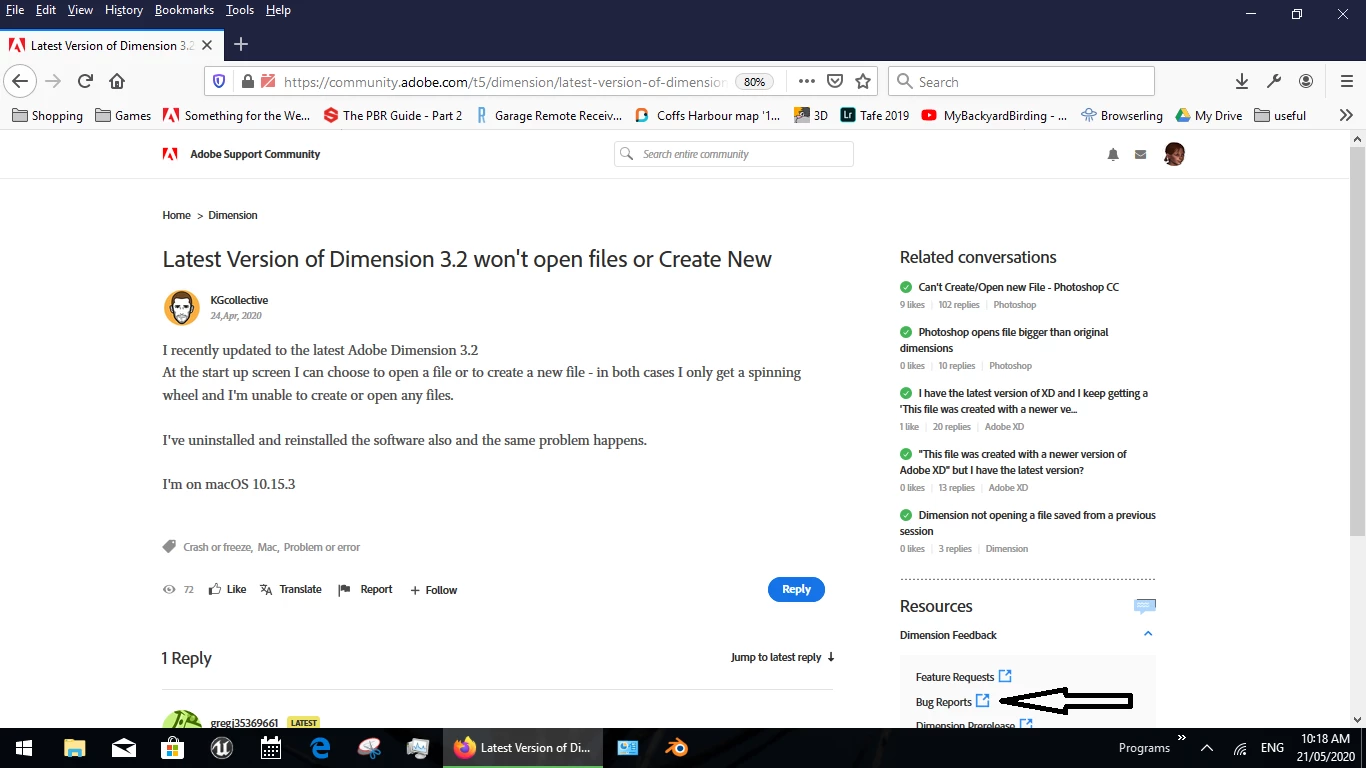Open the Downloads arrow icon
This screenshot has height=768, width=1366.
1241,82
